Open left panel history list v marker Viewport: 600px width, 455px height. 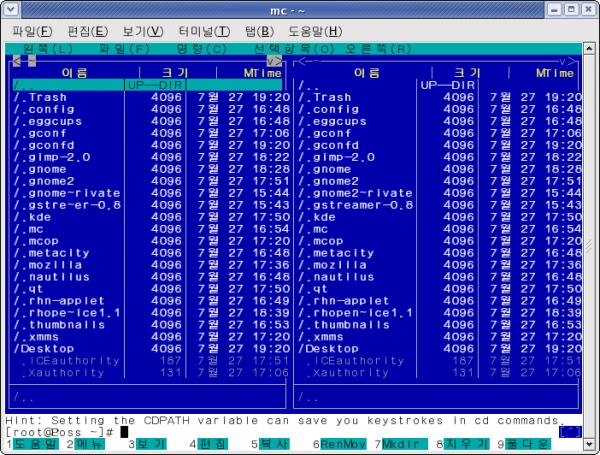(271, 61)
